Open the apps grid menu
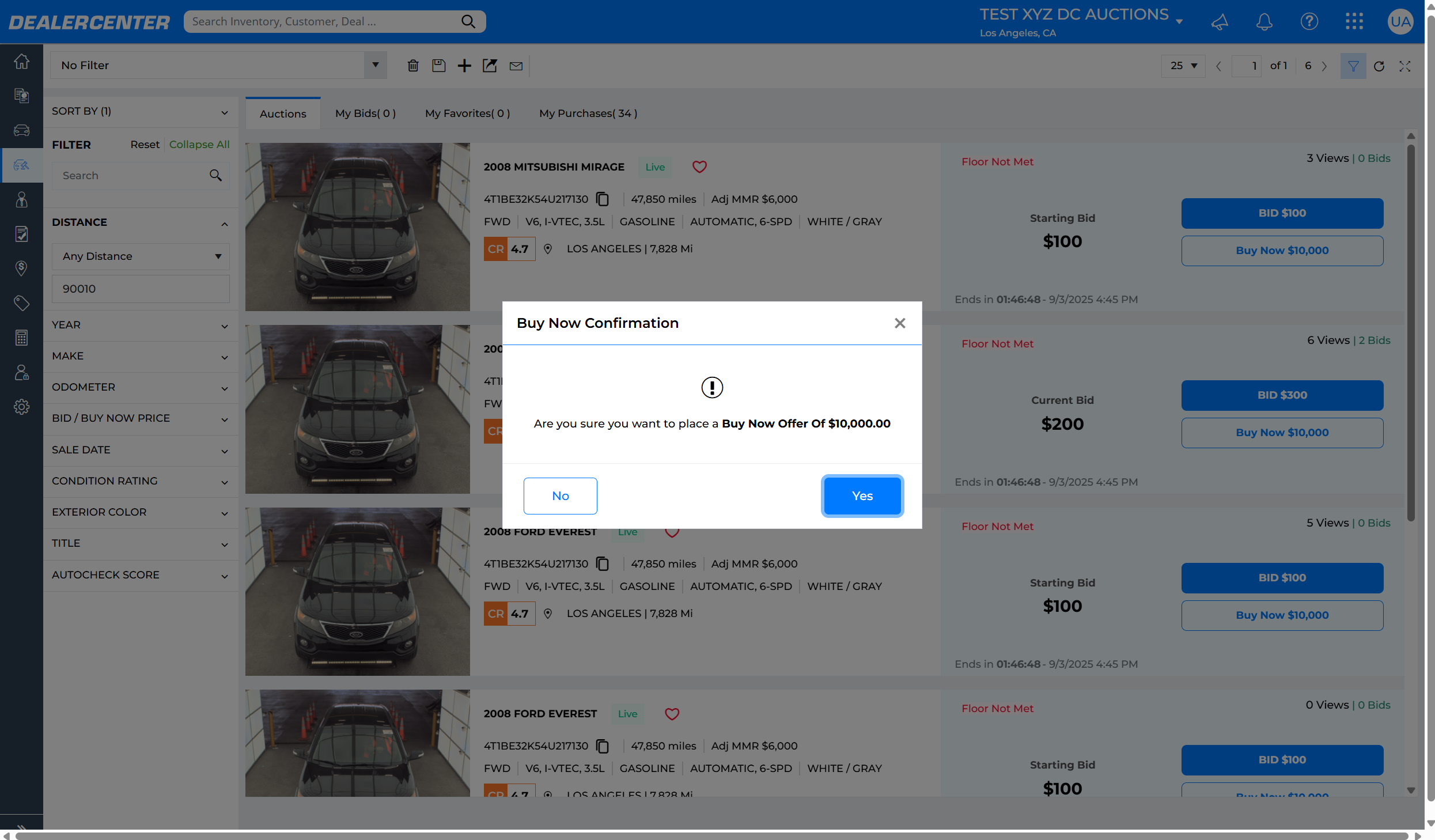Viewport: 1435px width, 840px height. click(x=1354, y=22)
